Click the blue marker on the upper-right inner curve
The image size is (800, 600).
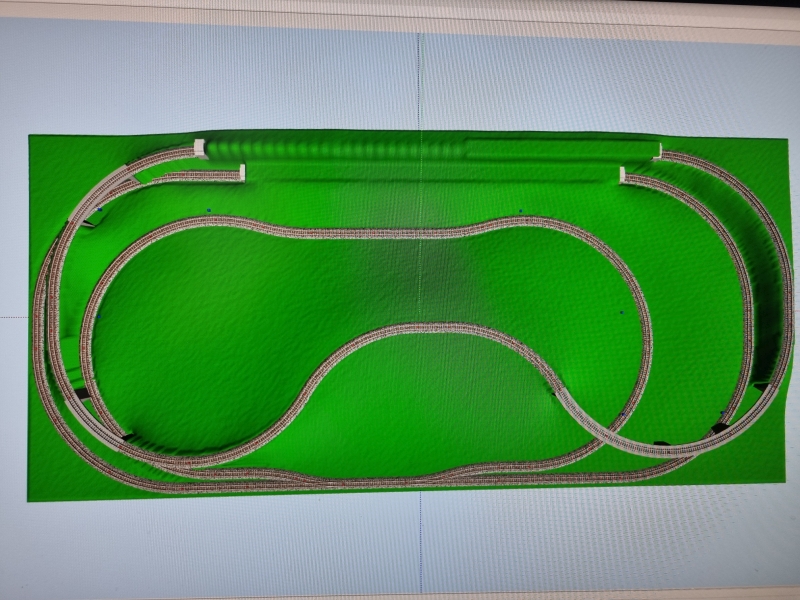(x=520, y=211)
